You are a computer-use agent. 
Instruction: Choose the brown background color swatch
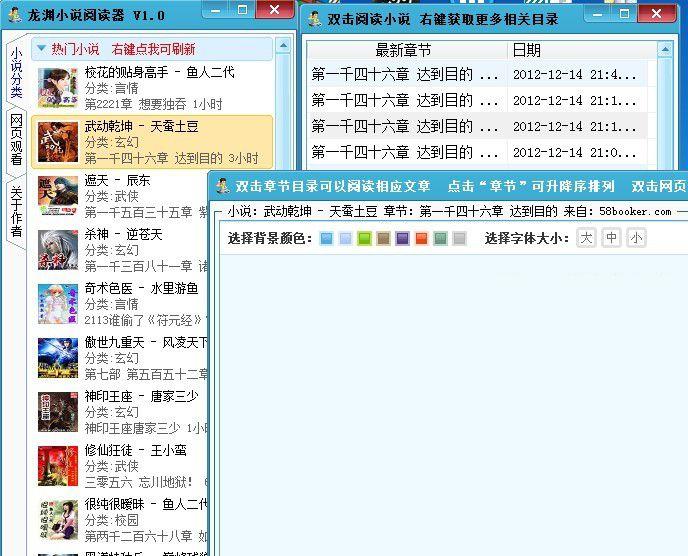coord(383,238)
